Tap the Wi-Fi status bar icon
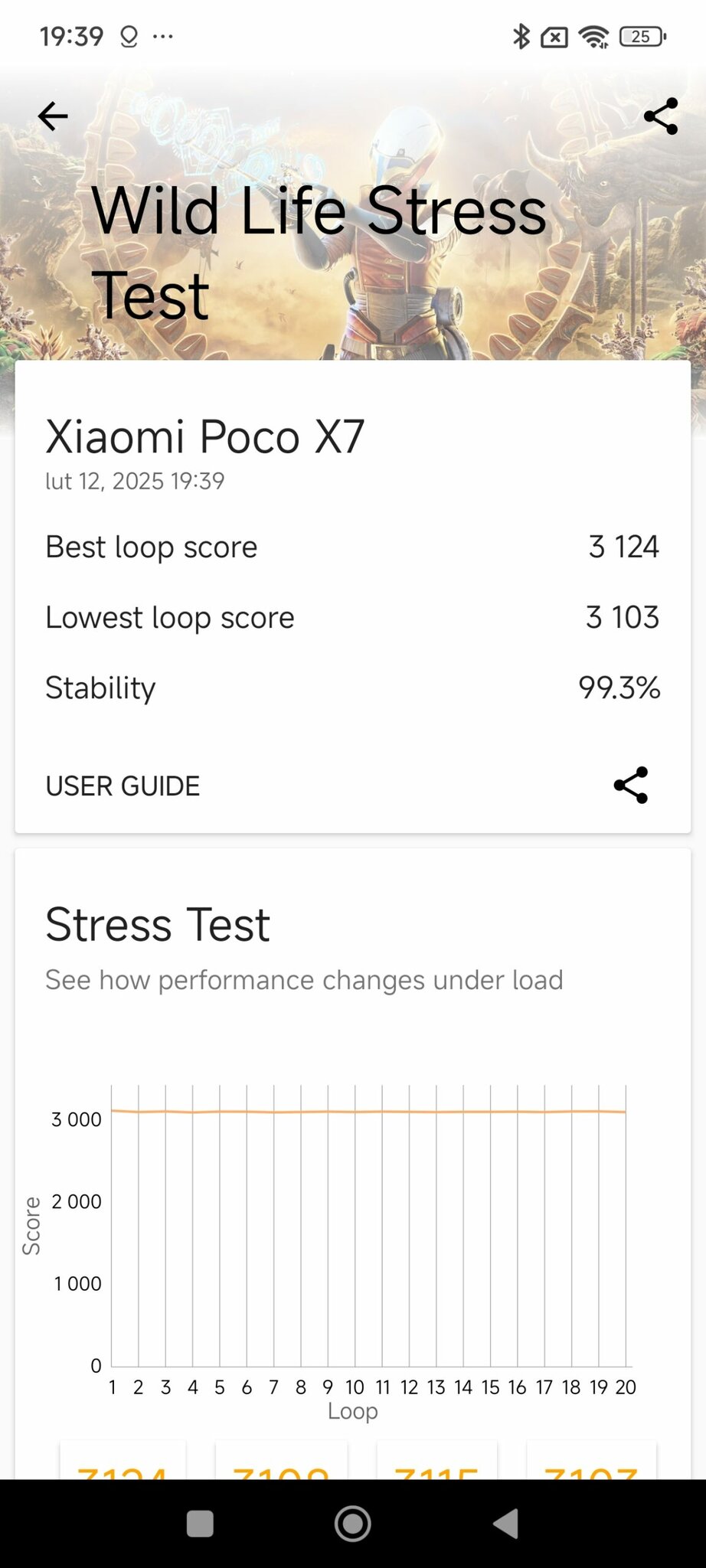706x1568 pixels. pyautogui.click(x=593, y=36)
